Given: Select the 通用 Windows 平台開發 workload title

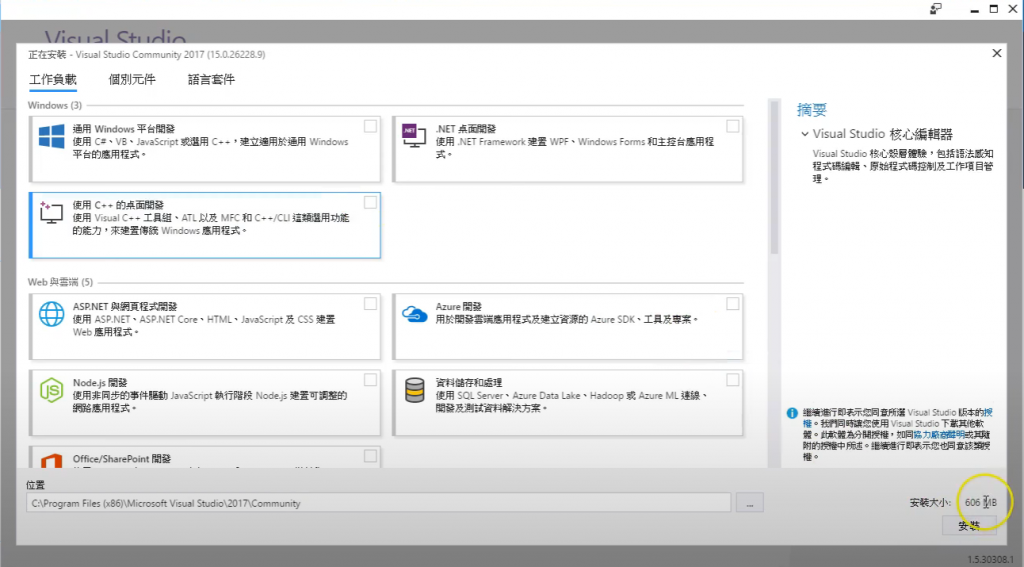Looking at the screenshot, I should point(123,129).
